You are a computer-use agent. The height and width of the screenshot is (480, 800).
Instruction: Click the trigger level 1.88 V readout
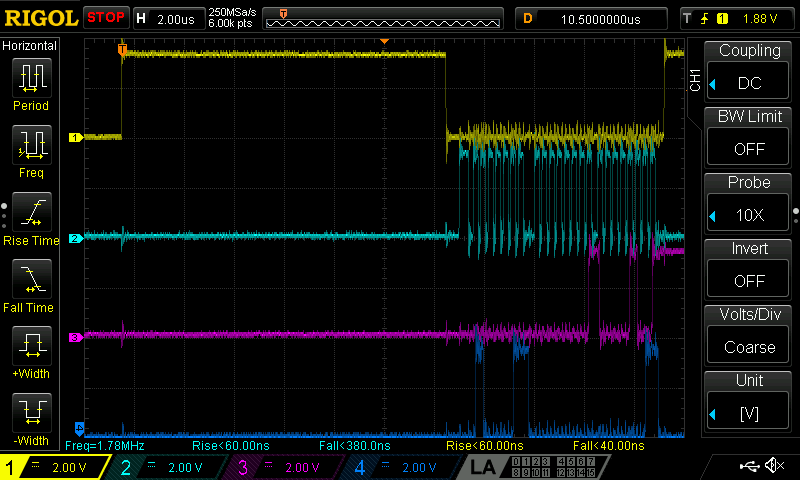pos(760,19)
